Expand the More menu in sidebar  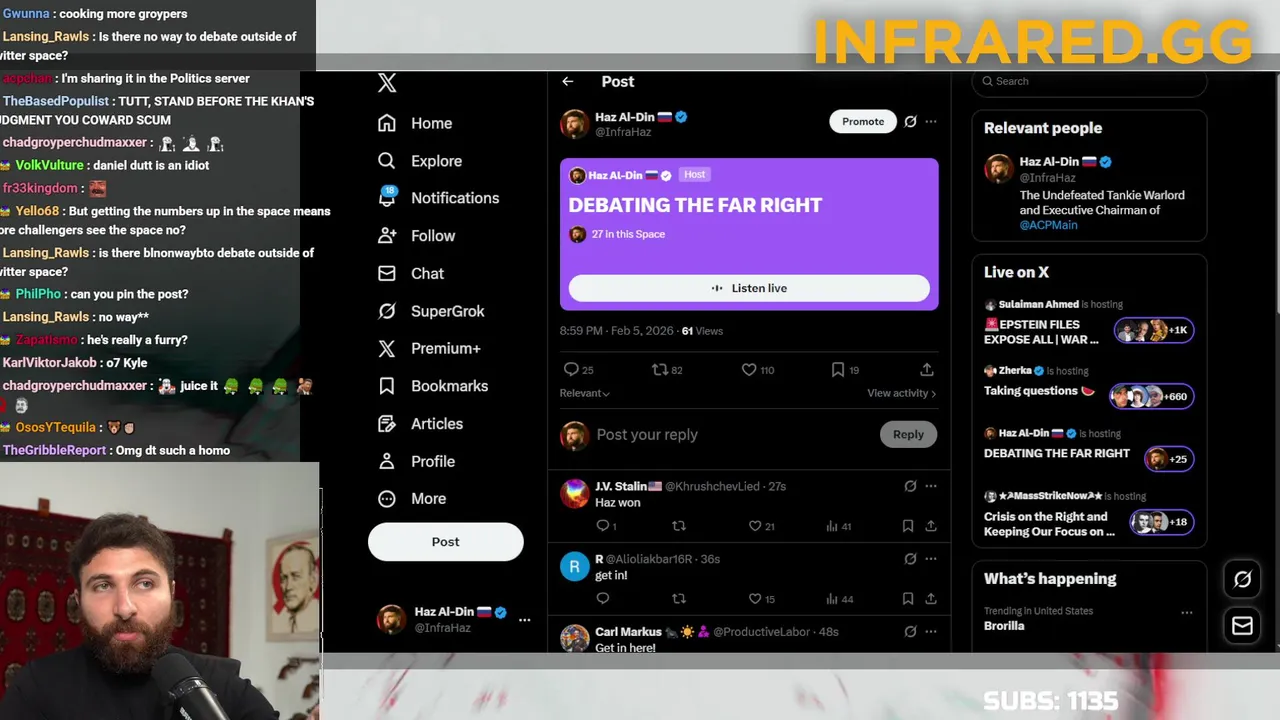tap(412, 498)
